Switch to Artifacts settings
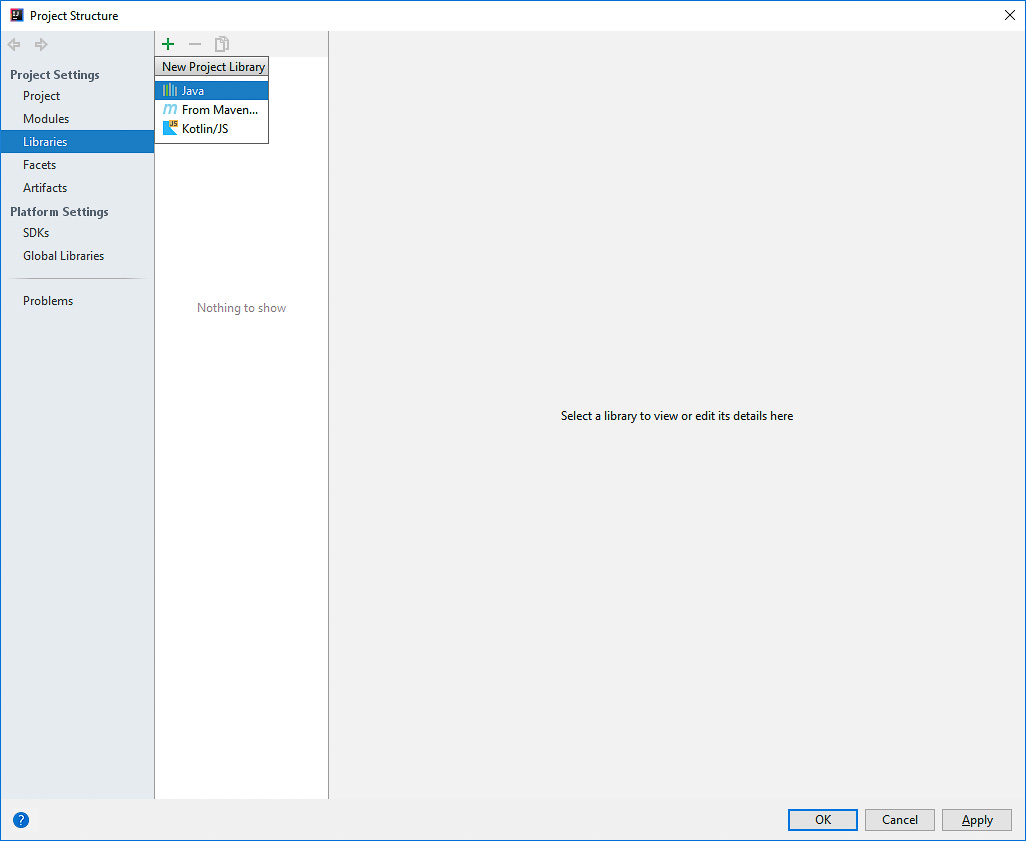The width and height of the screenshot is (1026, 841). pos(45,188)
